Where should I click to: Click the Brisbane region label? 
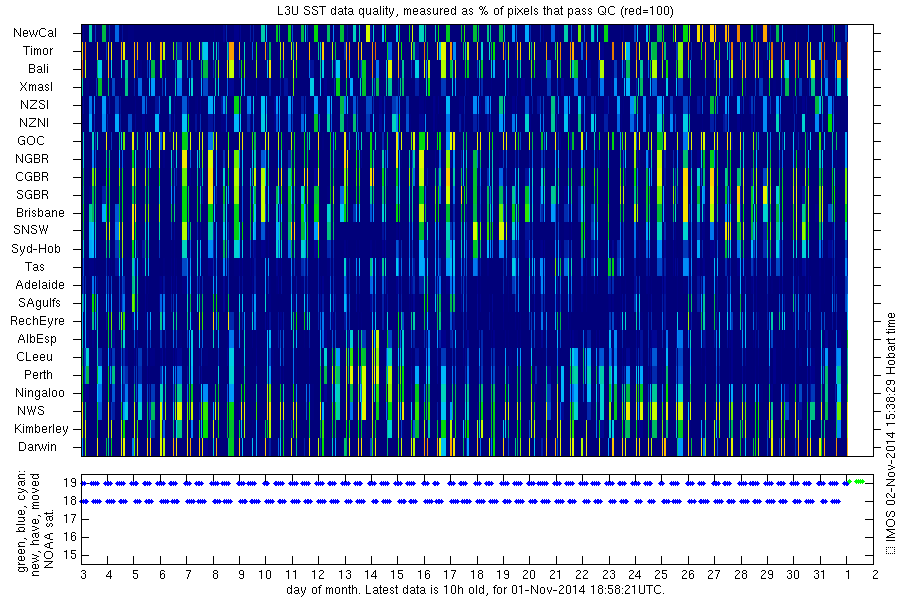[x=40, y=213]
